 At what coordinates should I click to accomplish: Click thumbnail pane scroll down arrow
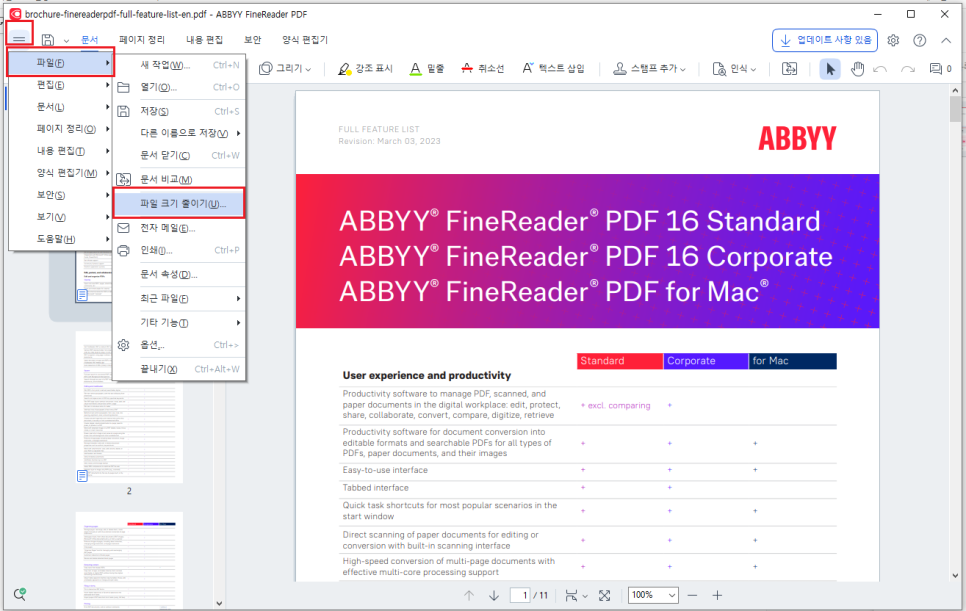pos(219,604)
